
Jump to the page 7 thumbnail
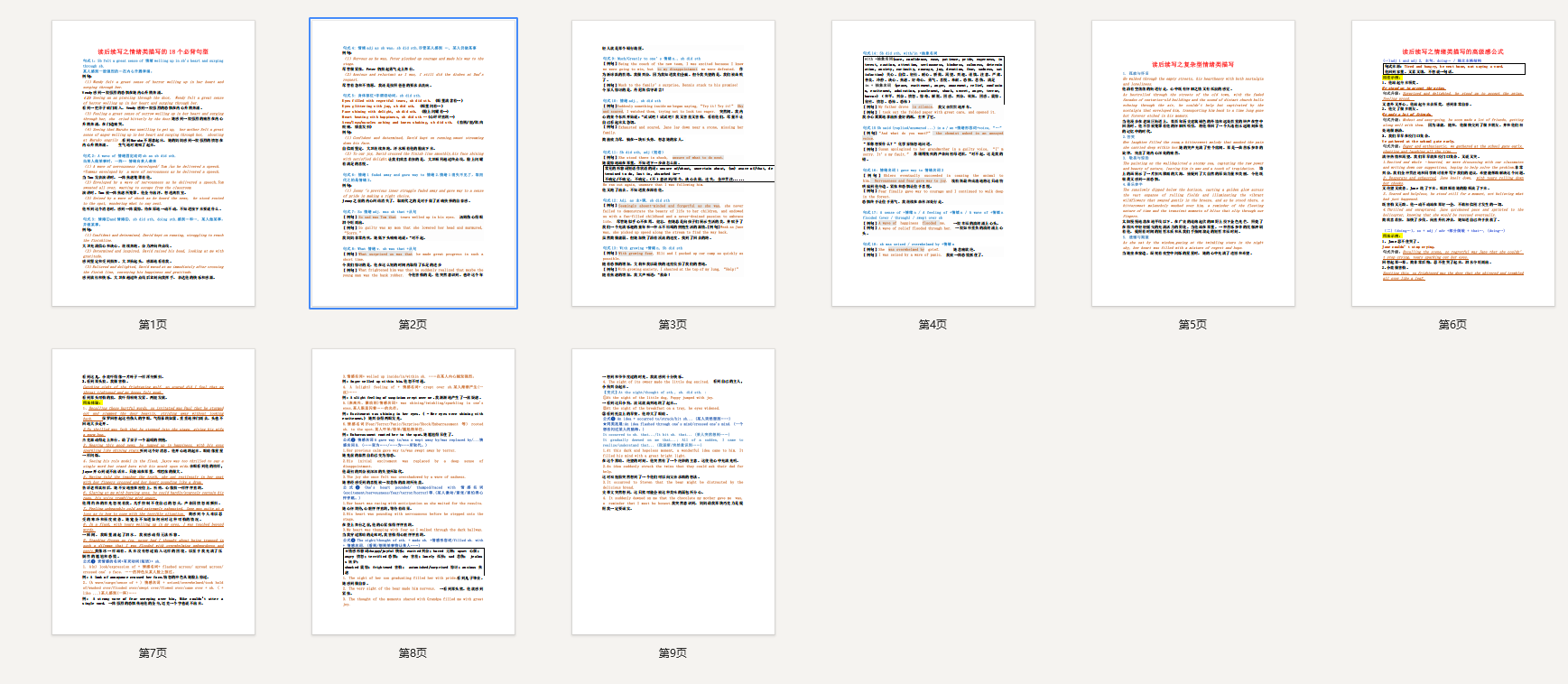[x=153, y=492]
